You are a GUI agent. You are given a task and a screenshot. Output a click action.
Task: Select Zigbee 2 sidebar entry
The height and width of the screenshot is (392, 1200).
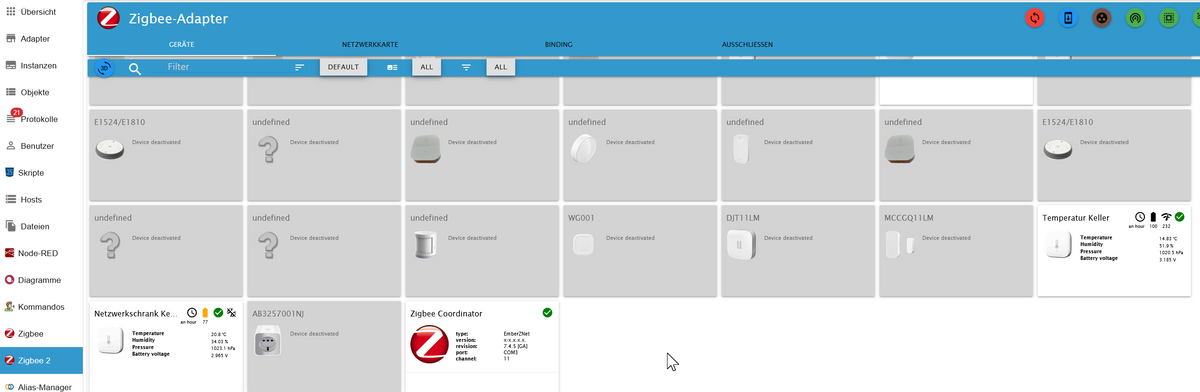(x=41, y=360)
